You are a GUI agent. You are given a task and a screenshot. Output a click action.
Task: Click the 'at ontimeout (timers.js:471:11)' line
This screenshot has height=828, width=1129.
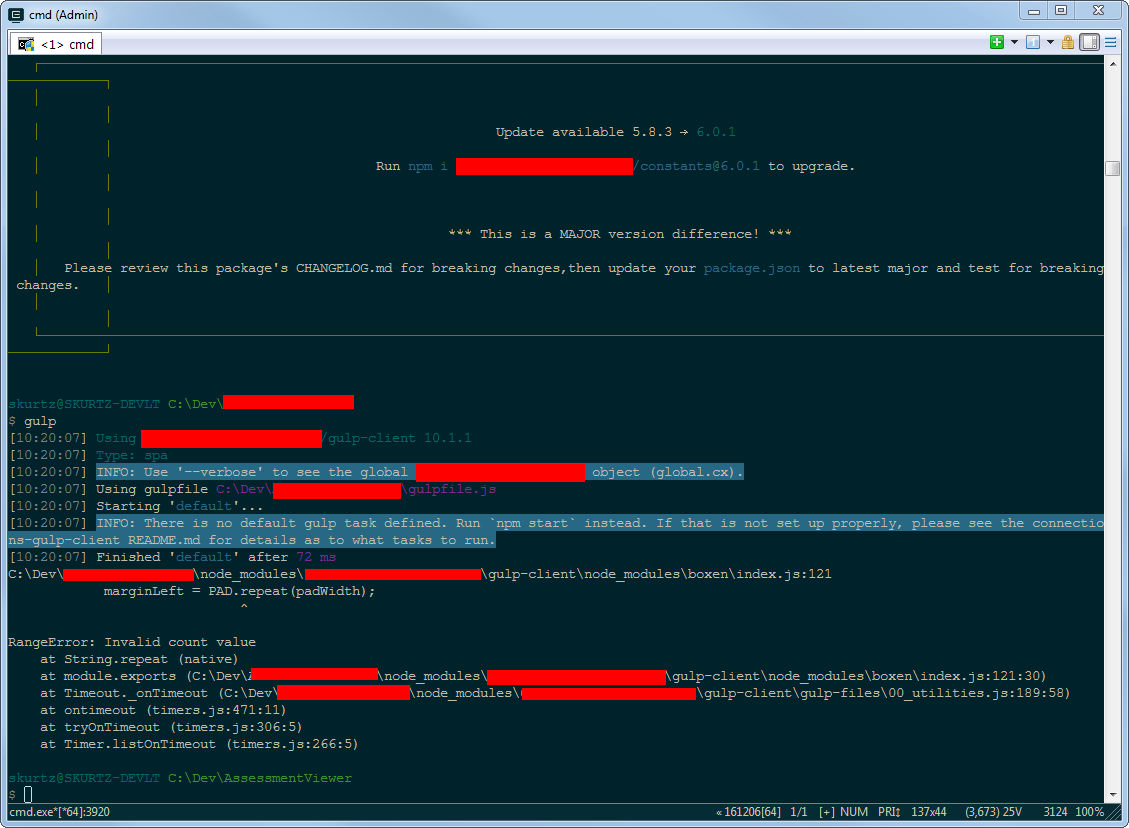pos(163,711)
